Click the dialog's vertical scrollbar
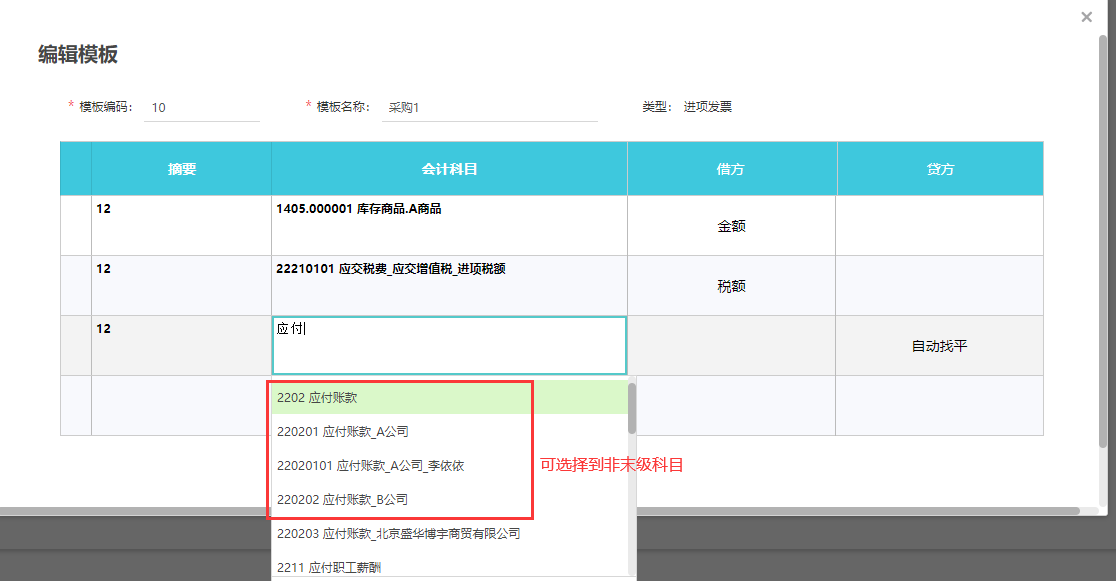Image resolution: width=1116 pixels, height=581 pixels. 1103,240
